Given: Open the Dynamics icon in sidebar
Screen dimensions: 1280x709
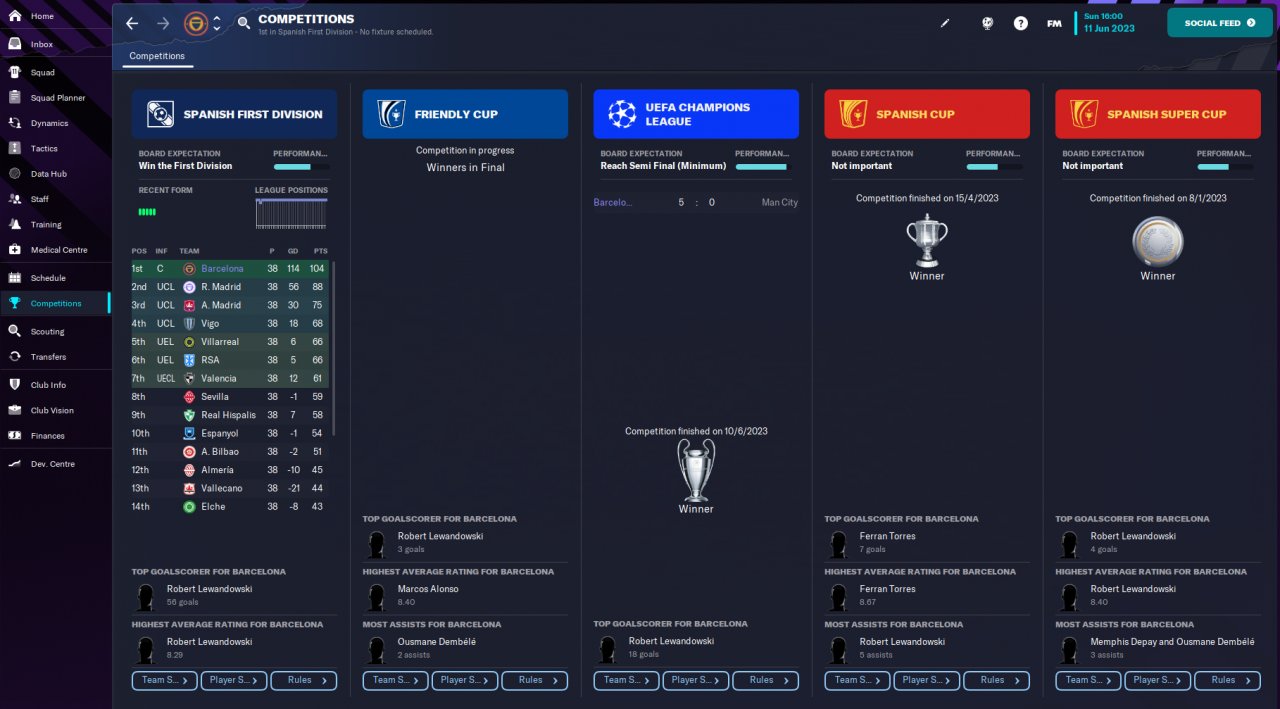Looking at the screenshot, I should tap(14, 123).
